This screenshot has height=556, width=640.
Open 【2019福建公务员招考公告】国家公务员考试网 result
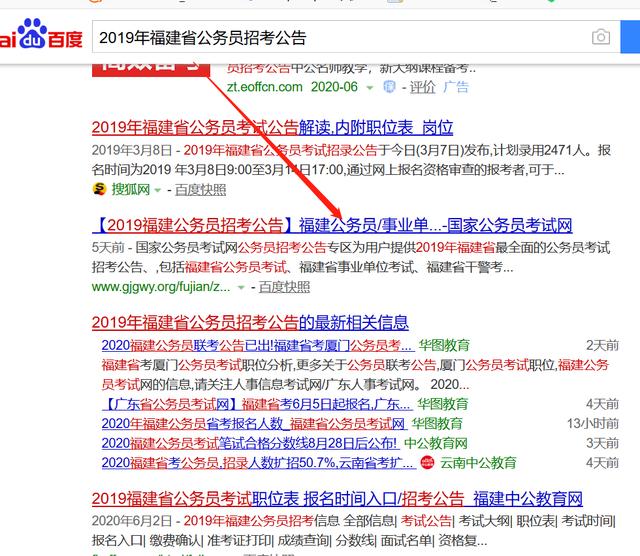click(332, 225)
